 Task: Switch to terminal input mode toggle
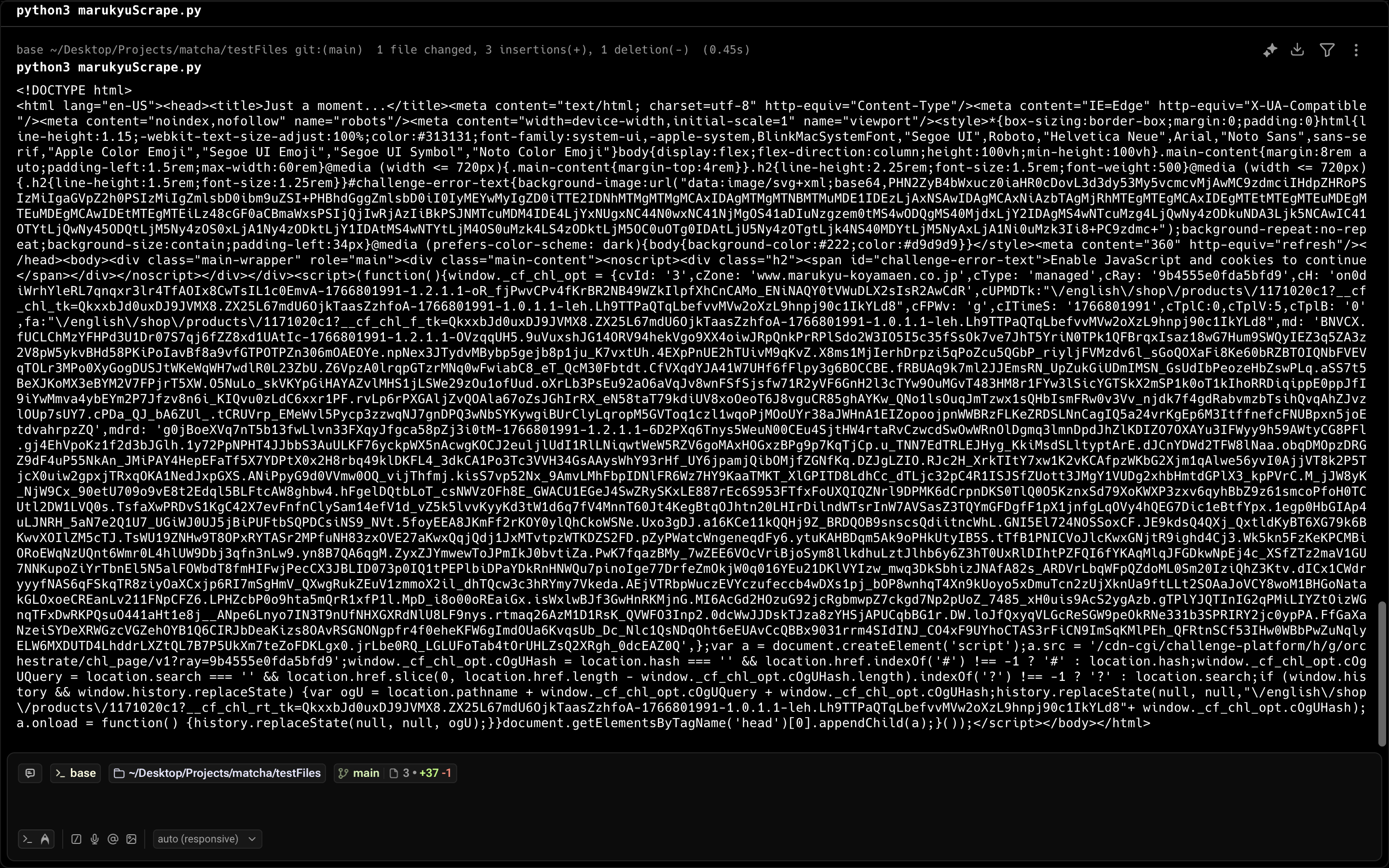[27, 839]
